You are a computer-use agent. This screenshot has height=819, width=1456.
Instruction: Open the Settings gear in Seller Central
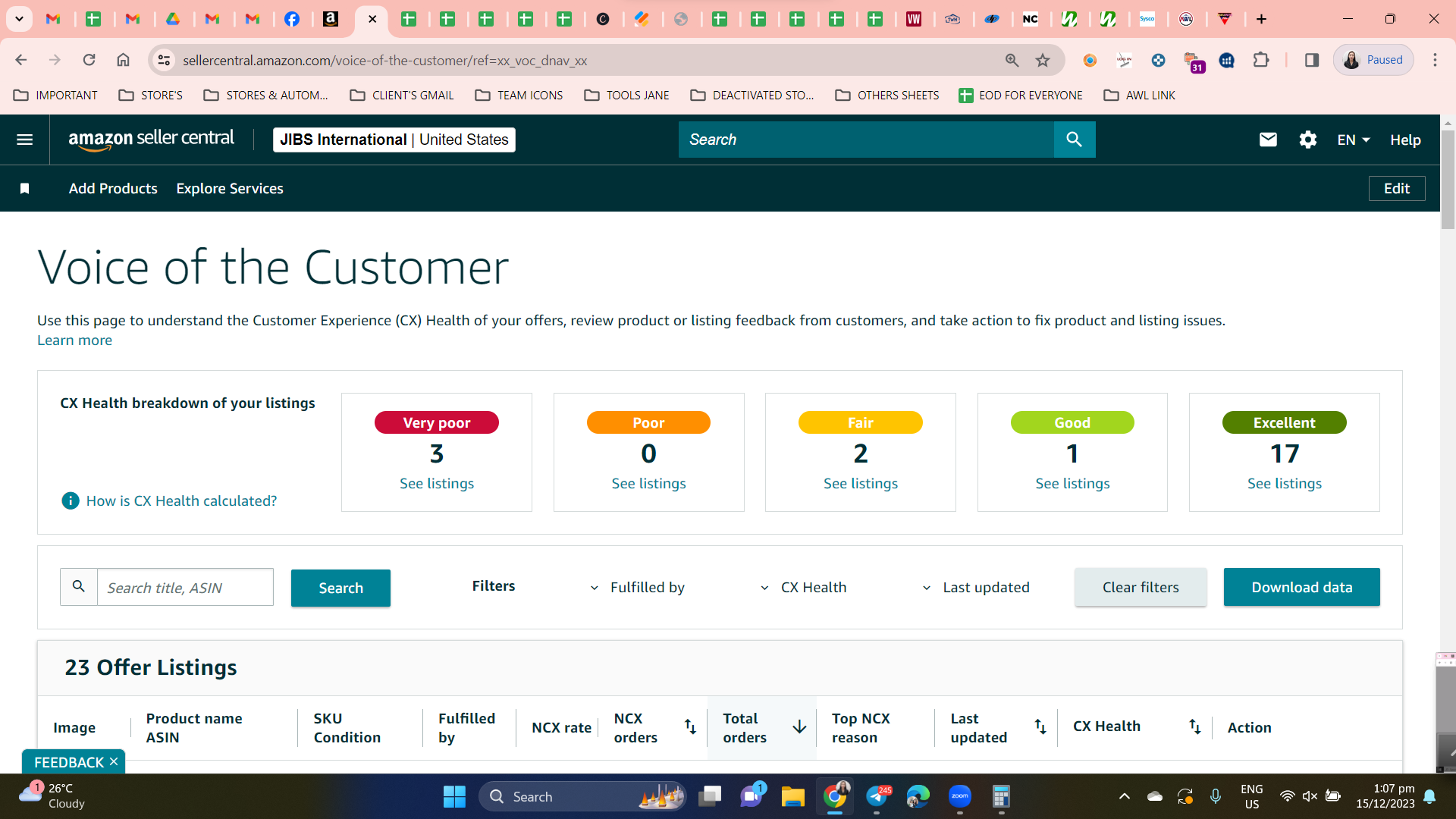click(x=1307, y=140)
